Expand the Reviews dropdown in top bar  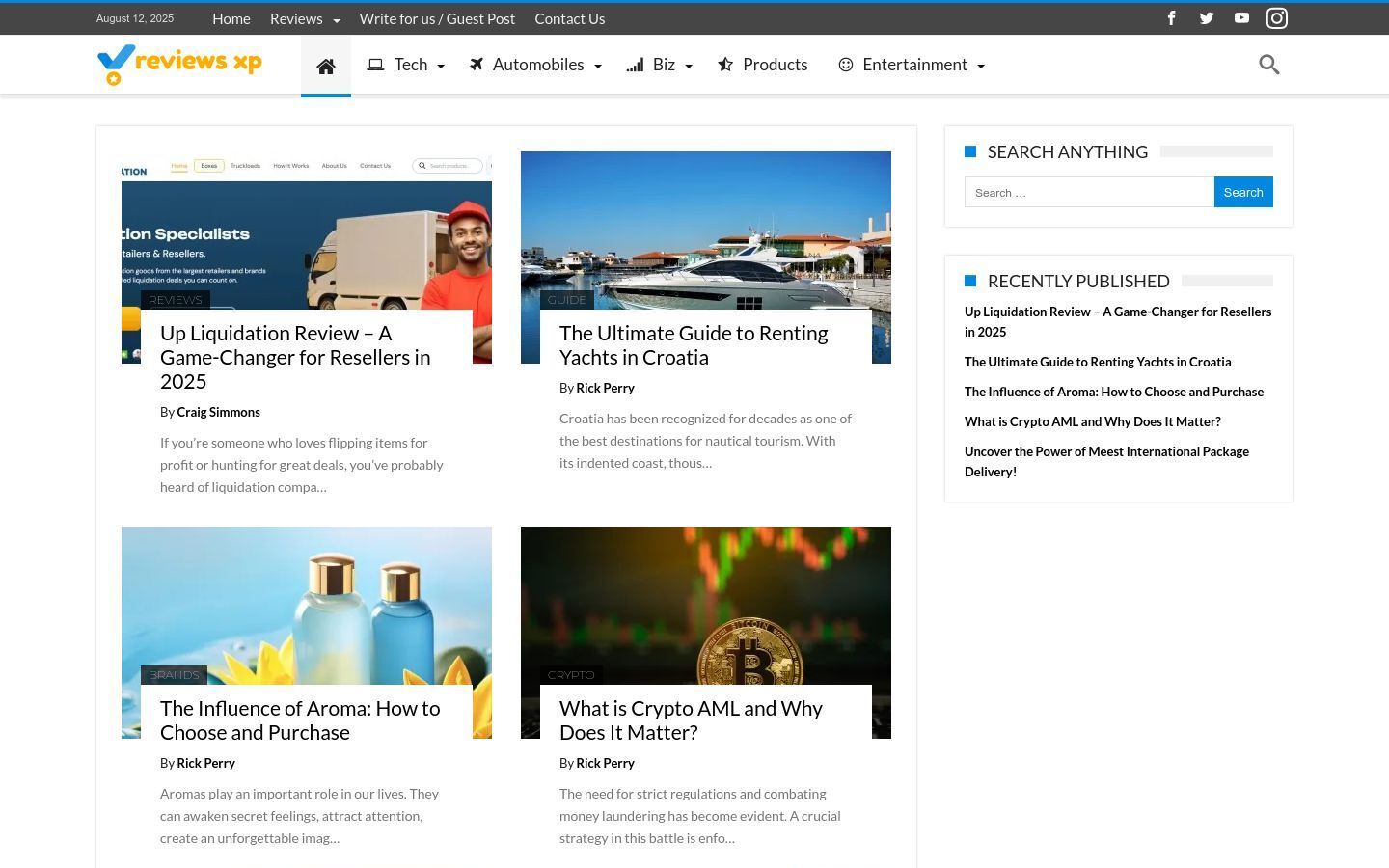(336, 20)
